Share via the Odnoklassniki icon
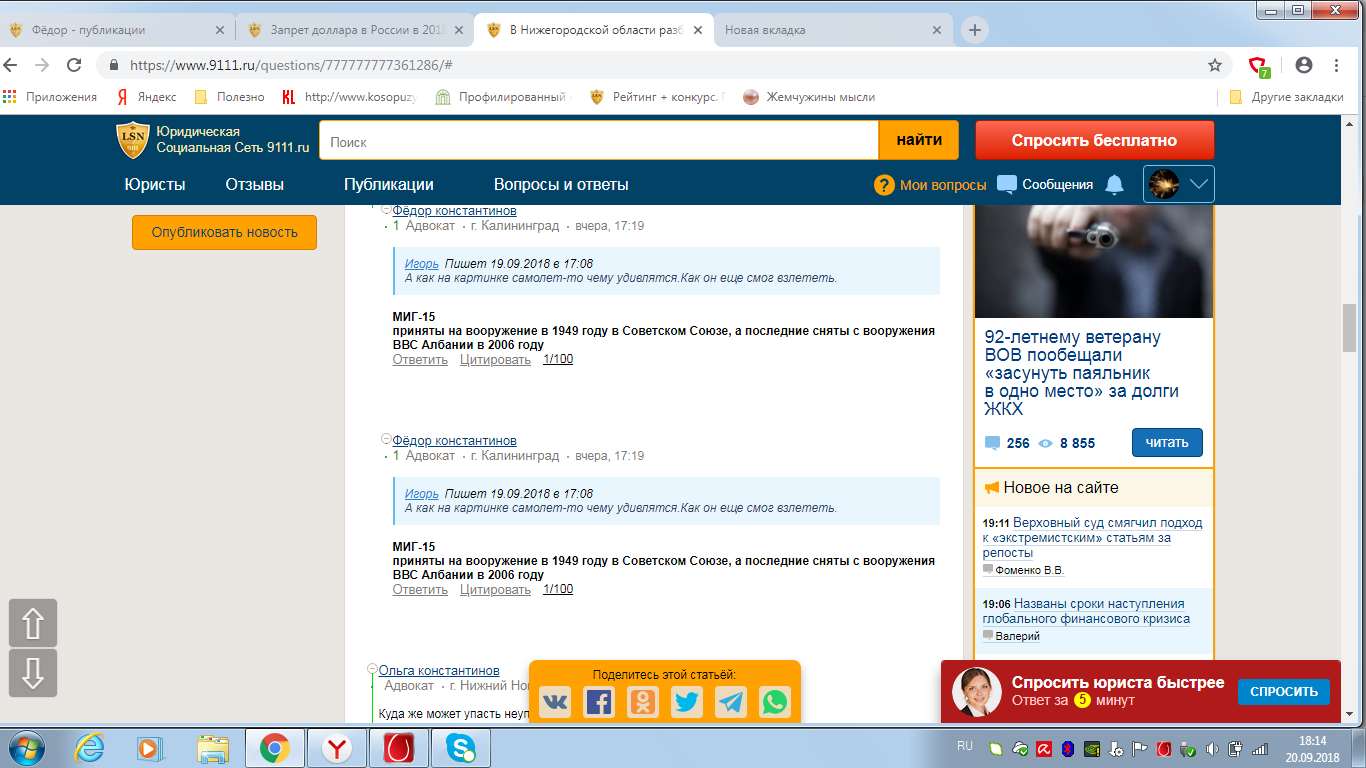This screenshot has width=1366, height=768. click(x=643, y=702)
